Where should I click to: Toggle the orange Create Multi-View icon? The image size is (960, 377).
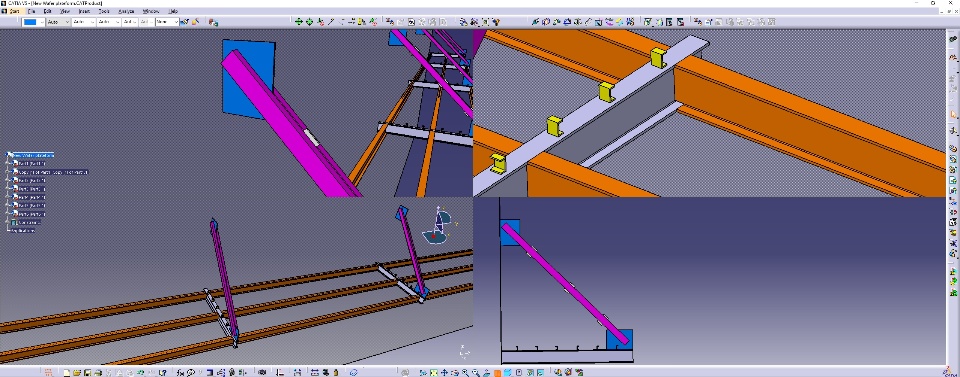coord(497,372)
